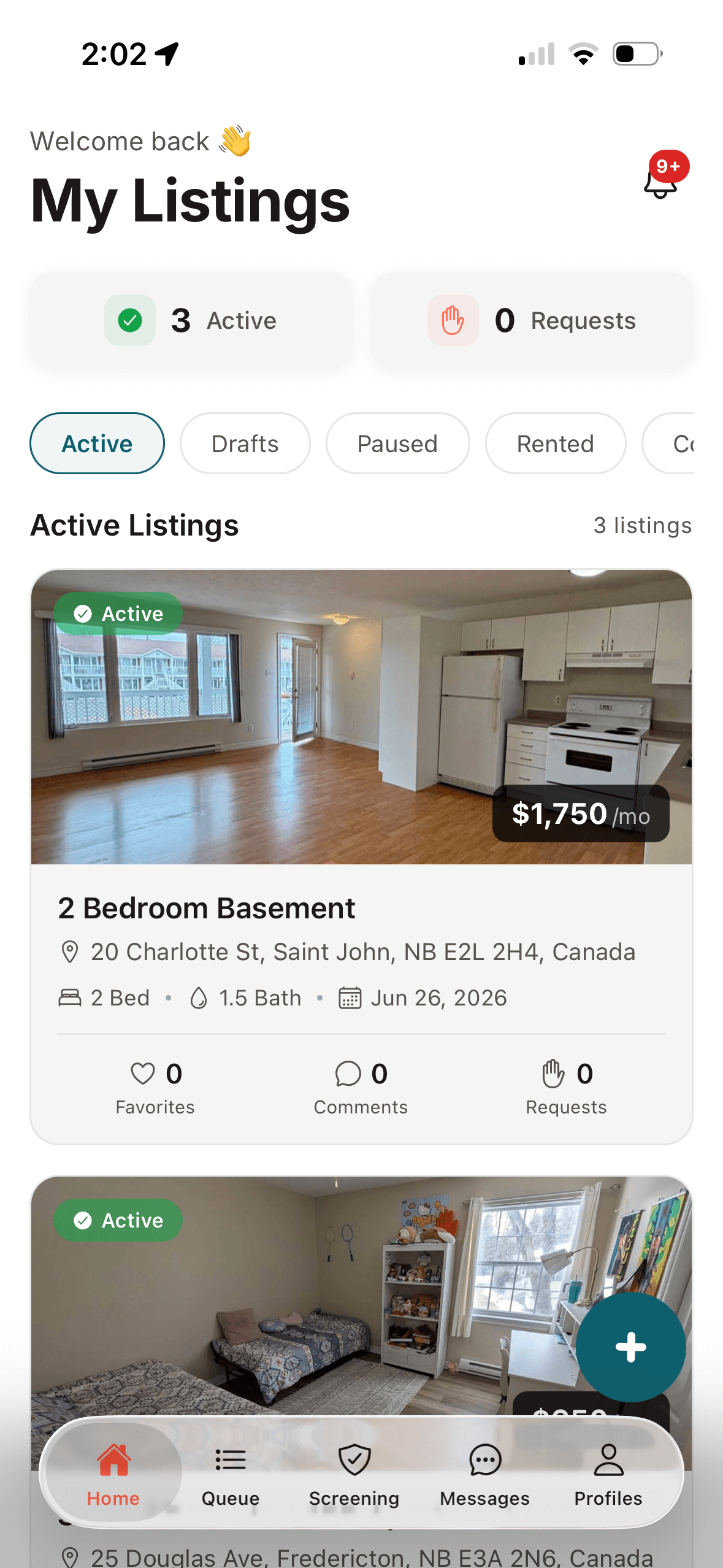Select the Drafts filter chip
Viewport: 723px width, 1568px height.
[x=245, y=443]
